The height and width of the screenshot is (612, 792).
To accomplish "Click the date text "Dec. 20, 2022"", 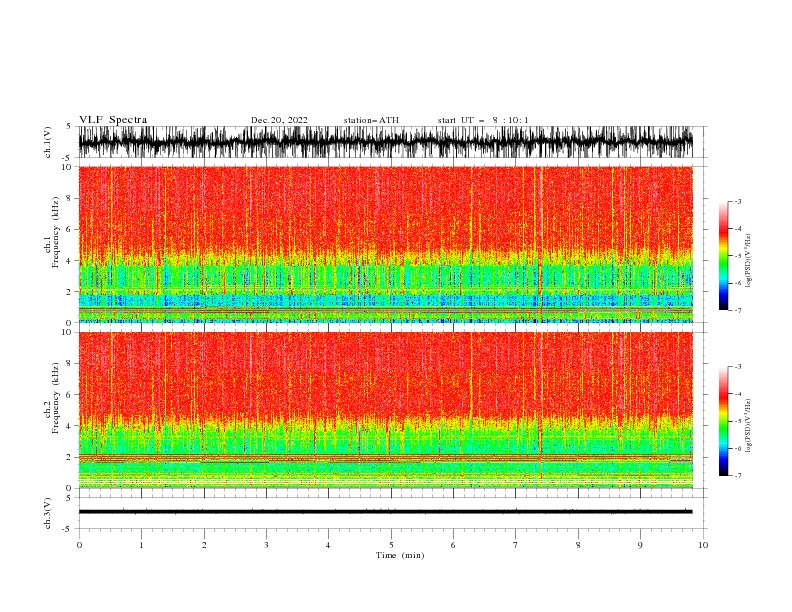I will click(279, 120).
